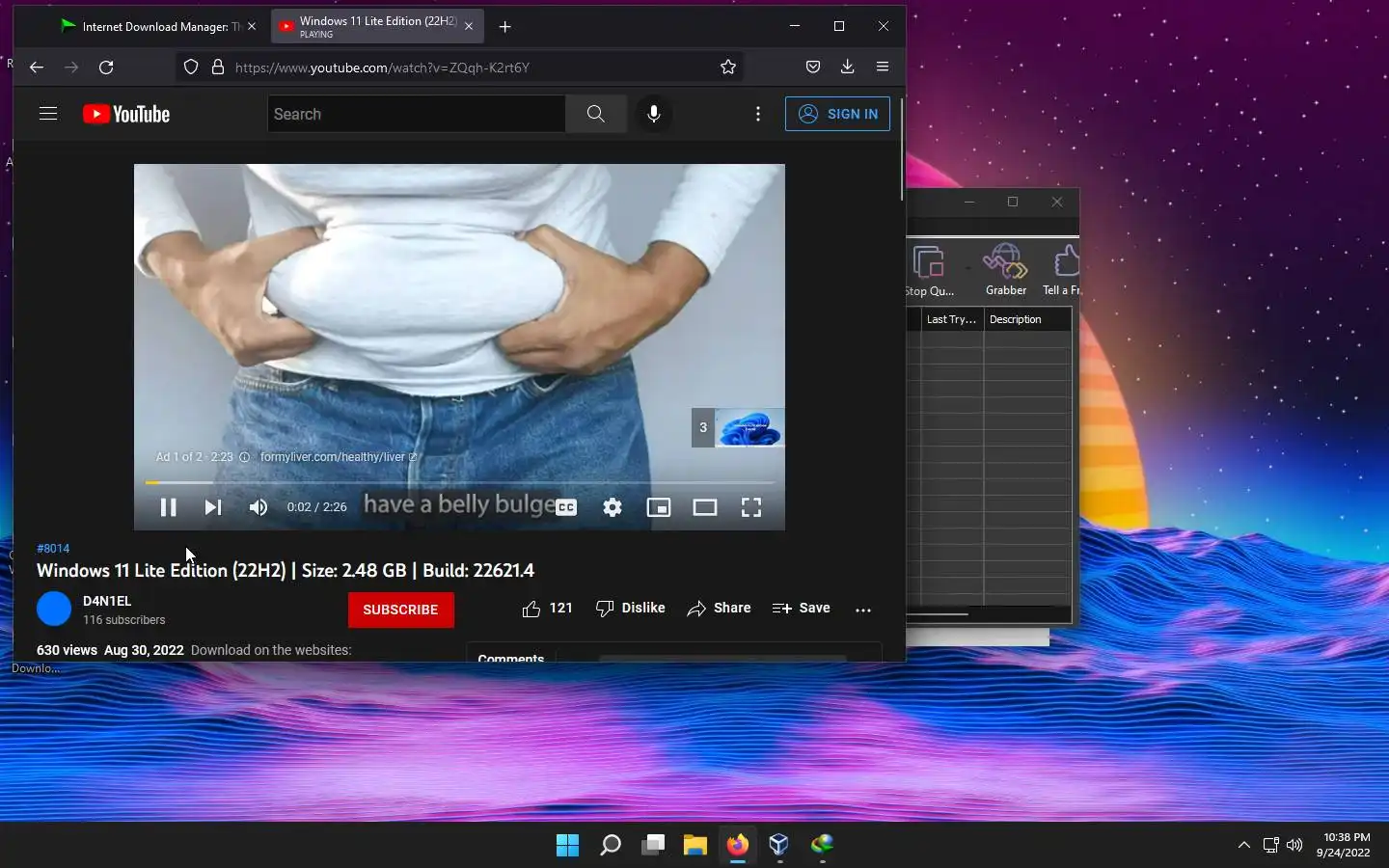
Task: Close the Internet Download Manager tab
Action: click(252, 27)
